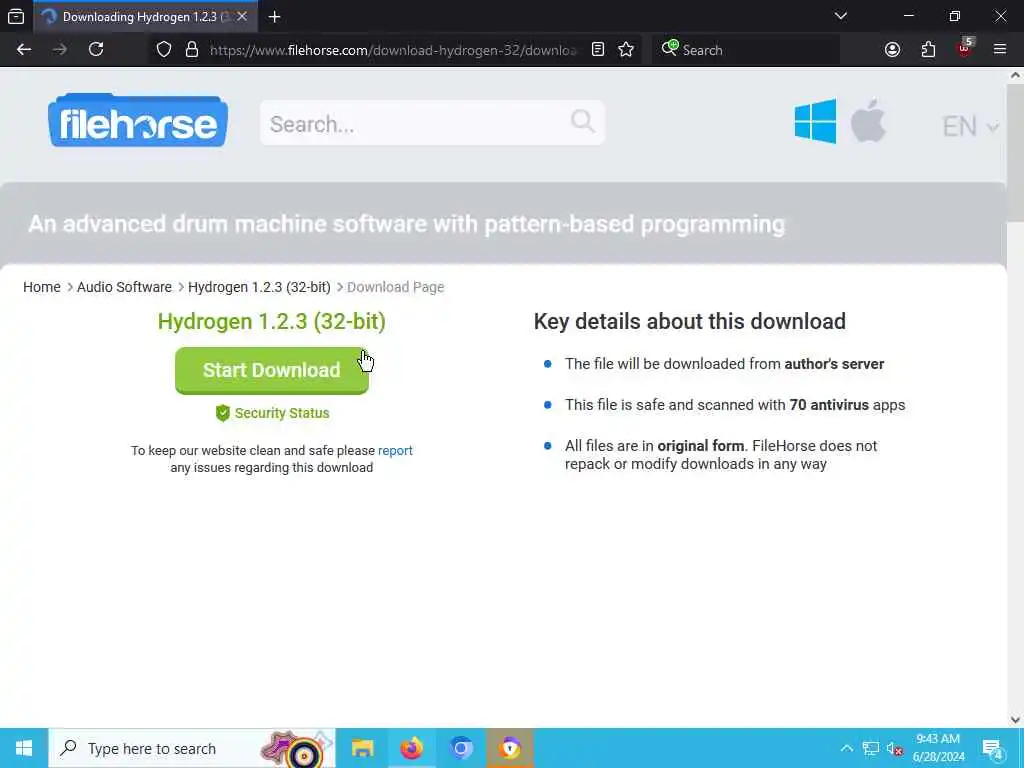Click the address bar URL field
1024x768 pixels.
click(393, 50)
